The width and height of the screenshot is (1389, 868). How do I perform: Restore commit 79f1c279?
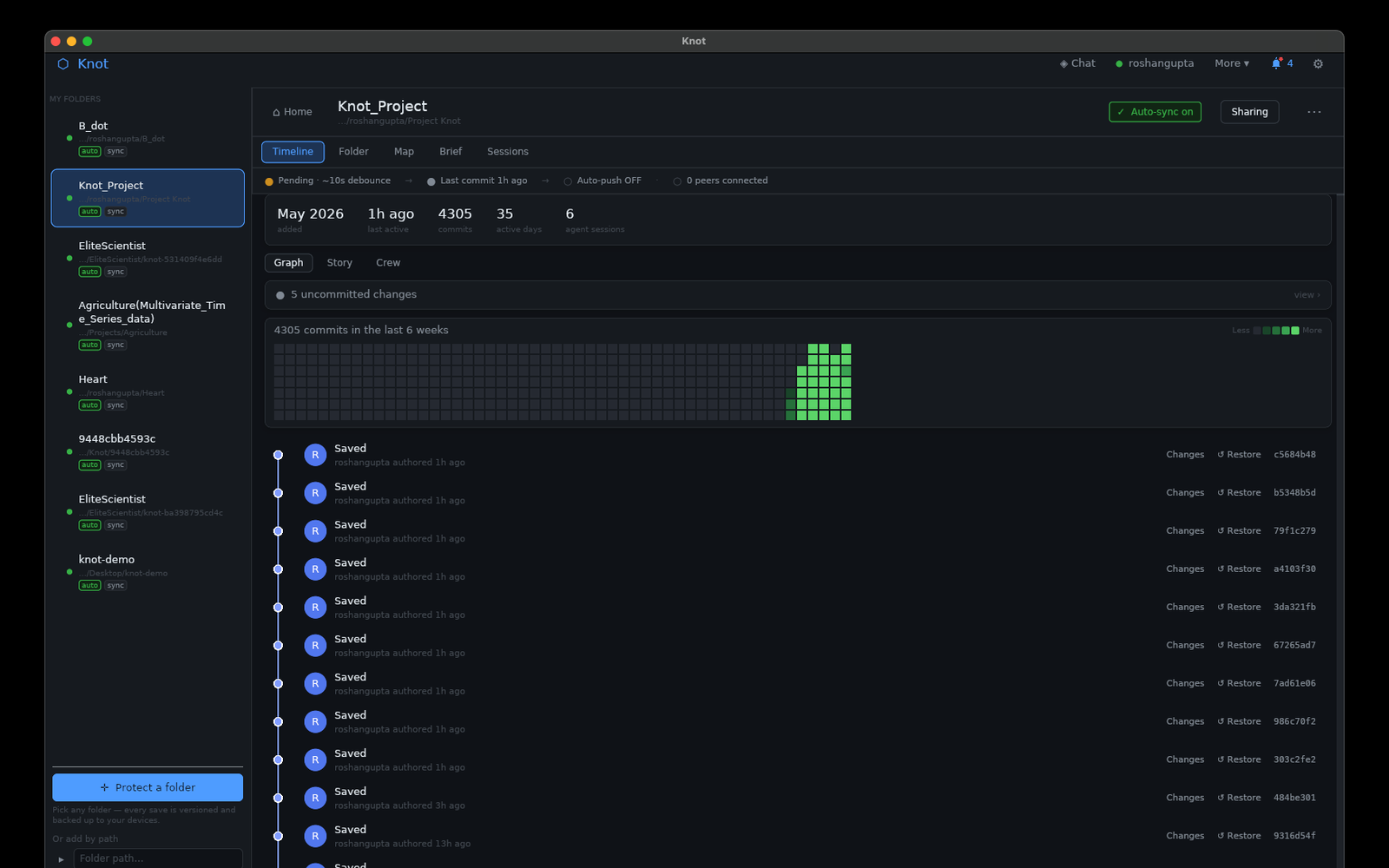(1239, 531)
